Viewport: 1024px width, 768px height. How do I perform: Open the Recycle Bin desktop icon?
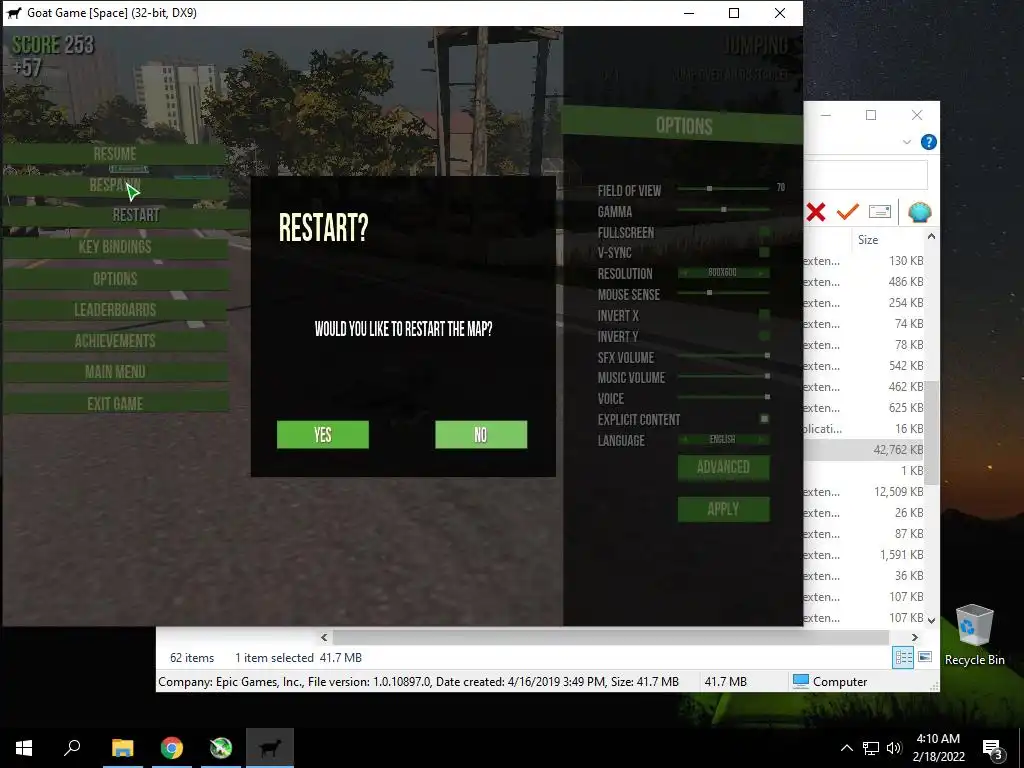(974, 635)
